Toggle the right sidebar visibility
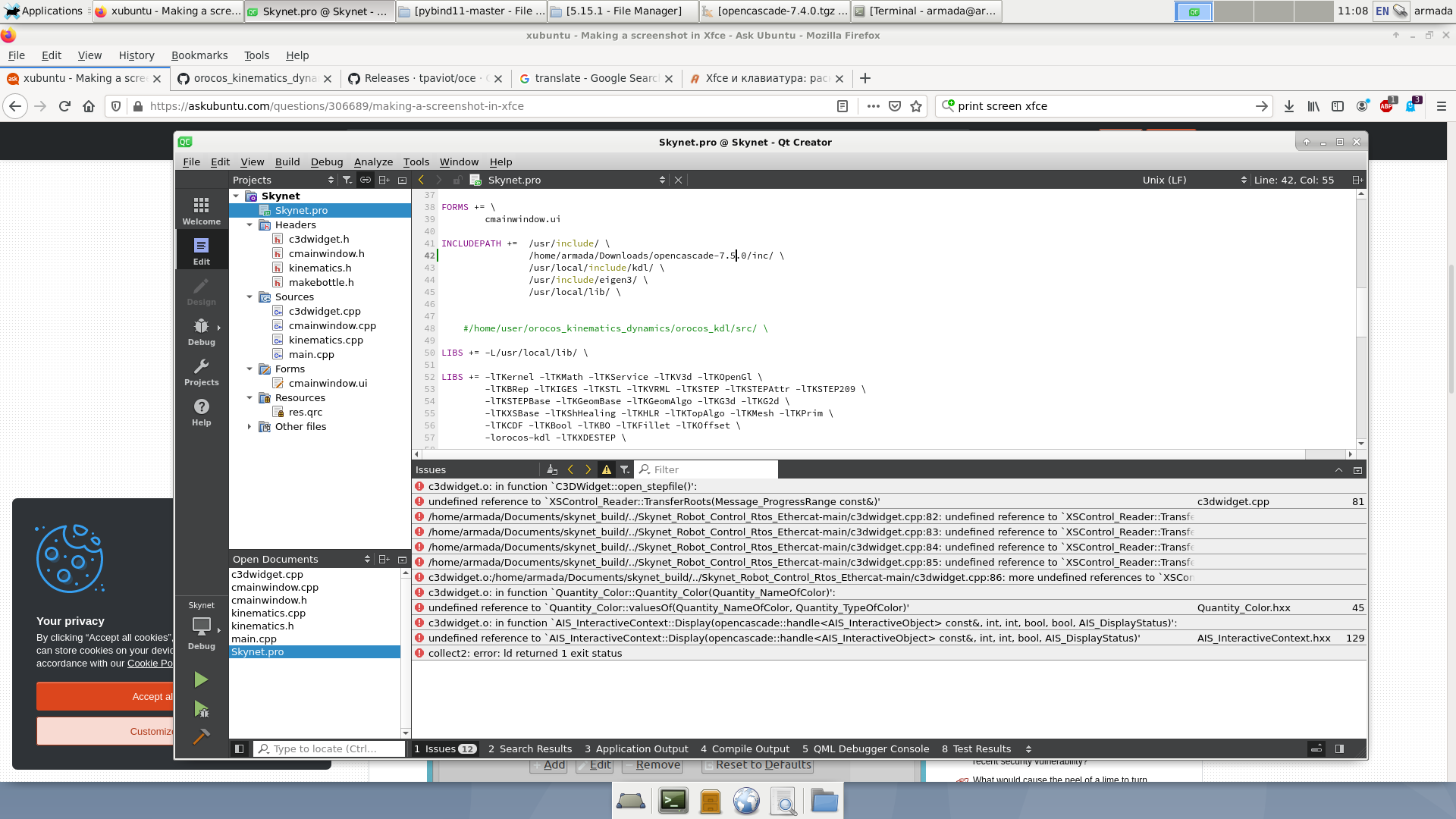 click(x=1339, y=748)
